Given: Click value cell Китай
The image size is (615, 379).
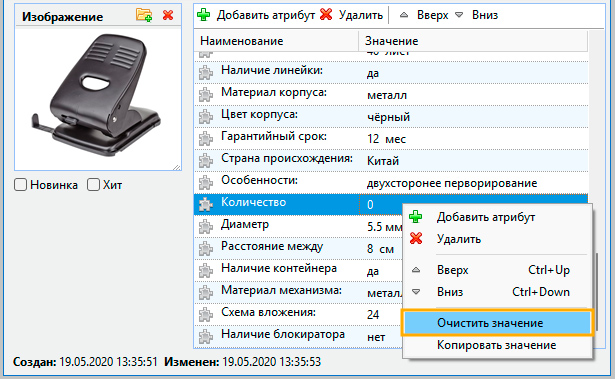Looking at the screenshot, I should pyautogui.click(x=383, y=161).
